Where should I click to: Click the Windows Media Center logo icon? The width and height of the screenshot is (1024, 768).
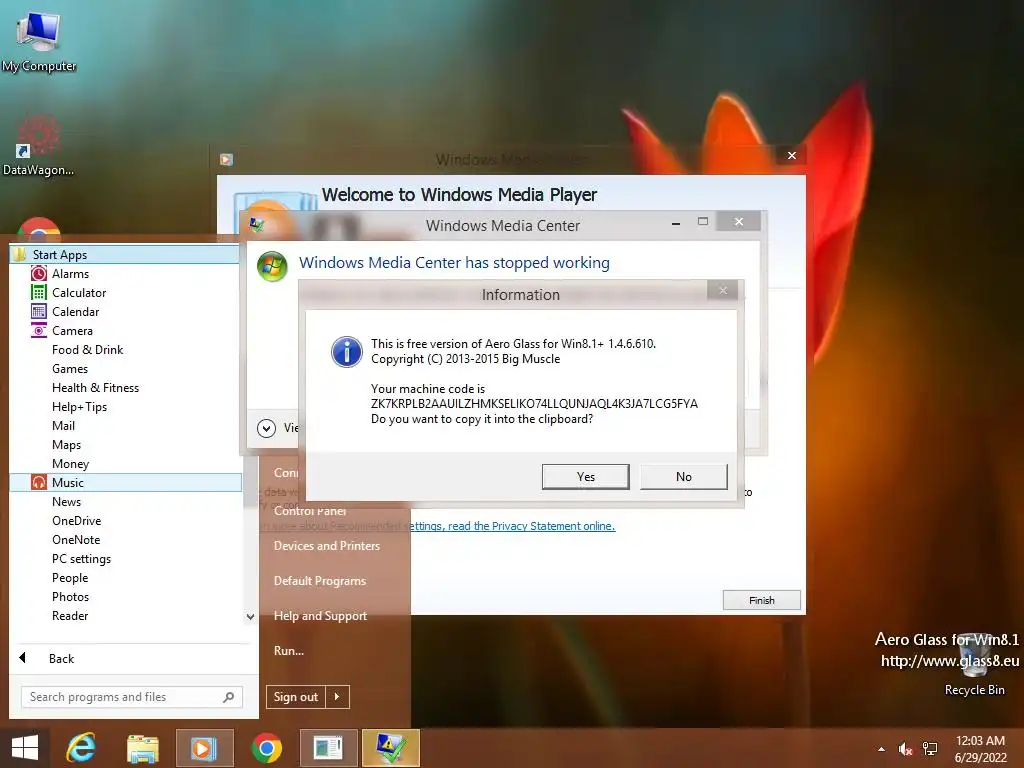(x=272, y=266)
